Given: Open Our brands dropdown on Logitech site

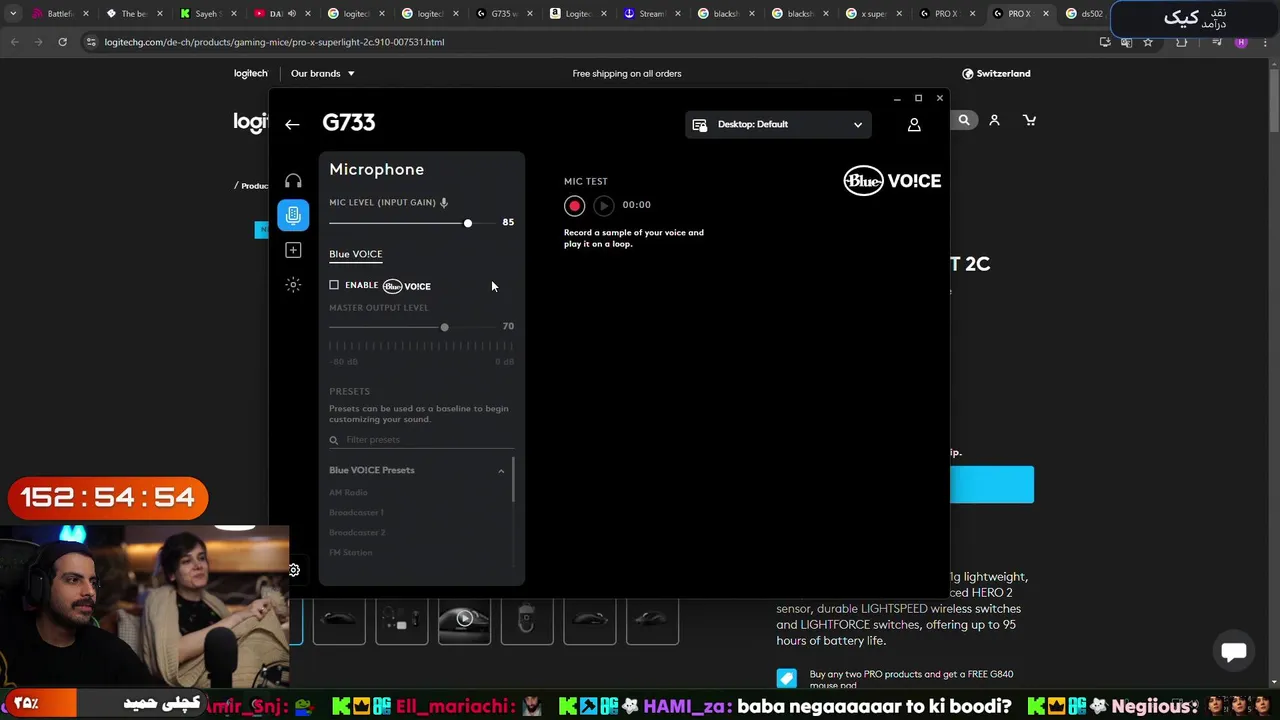Looking at the screenshot, I should point(322,73).
